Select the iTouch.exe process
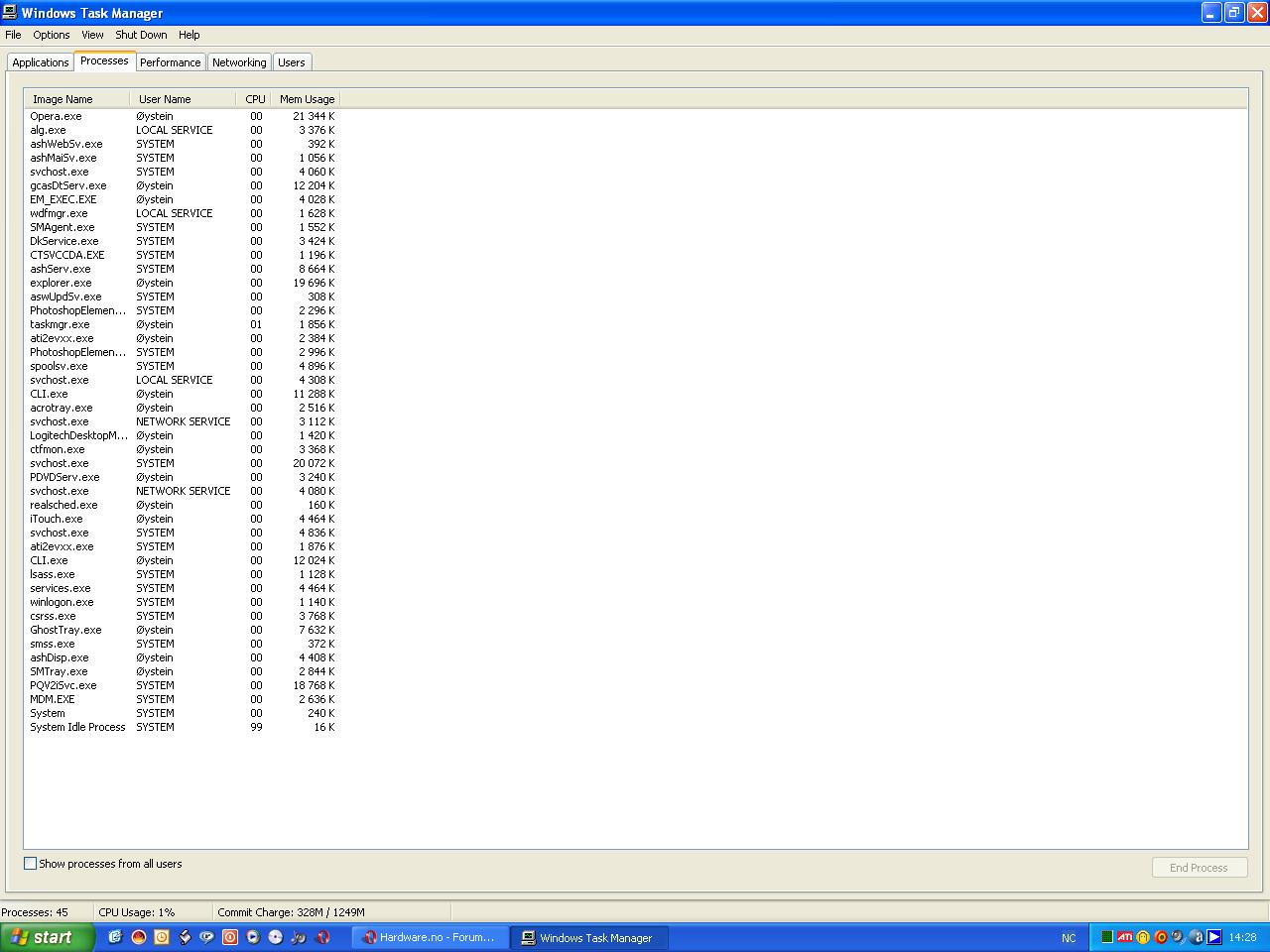The width and height of the screenshot is (1270, 952). 56,519
